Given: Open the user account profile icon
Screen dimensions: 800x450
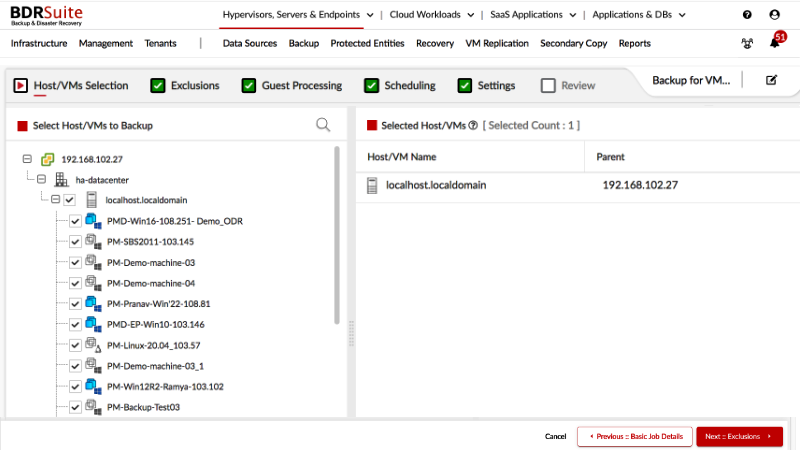Looking at the screenshot, I should pyautogui.click(x=774, y=15).
